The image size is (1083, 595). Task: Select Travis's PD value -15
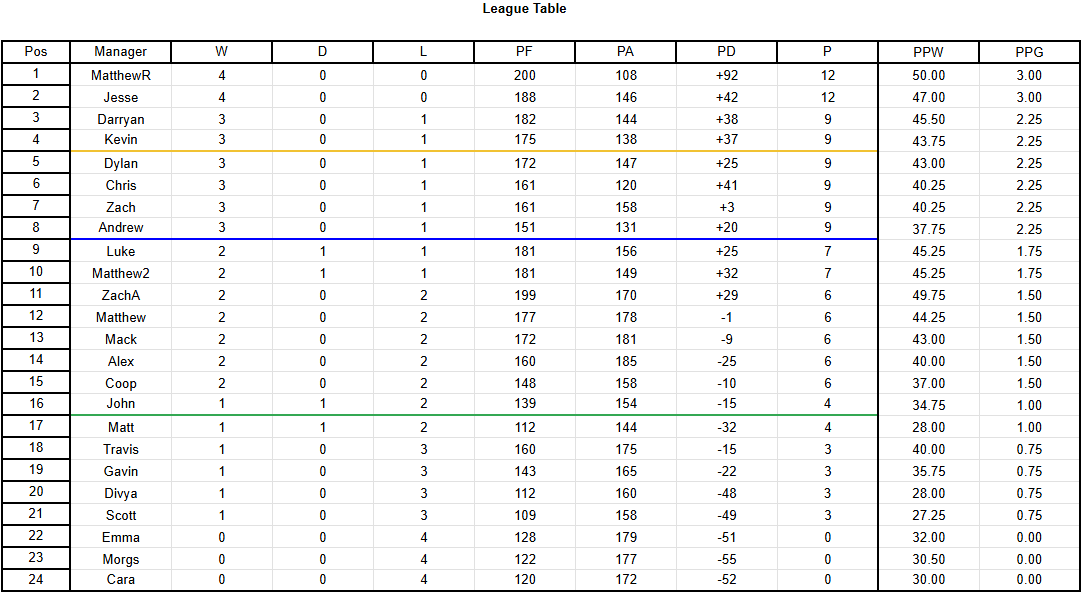pyautogui.click(x=726, y=449)
